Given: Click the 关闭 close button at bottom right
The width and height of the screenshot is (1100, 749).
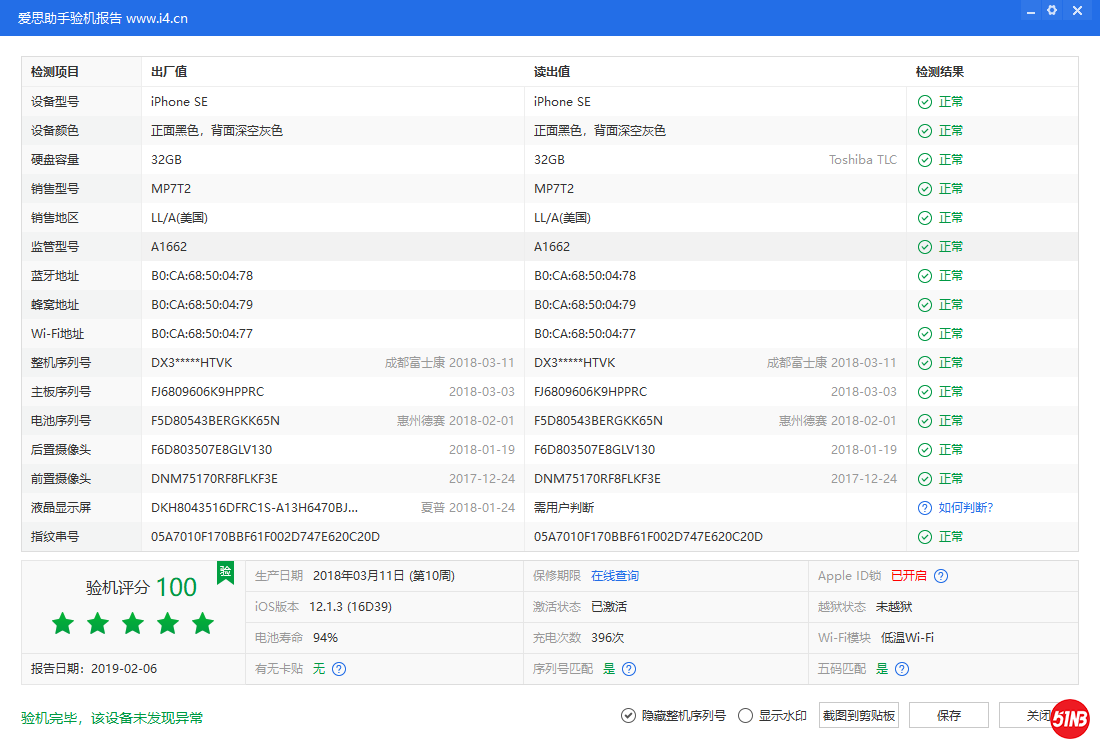Looking at the screenshot, I should point(1039,715).
